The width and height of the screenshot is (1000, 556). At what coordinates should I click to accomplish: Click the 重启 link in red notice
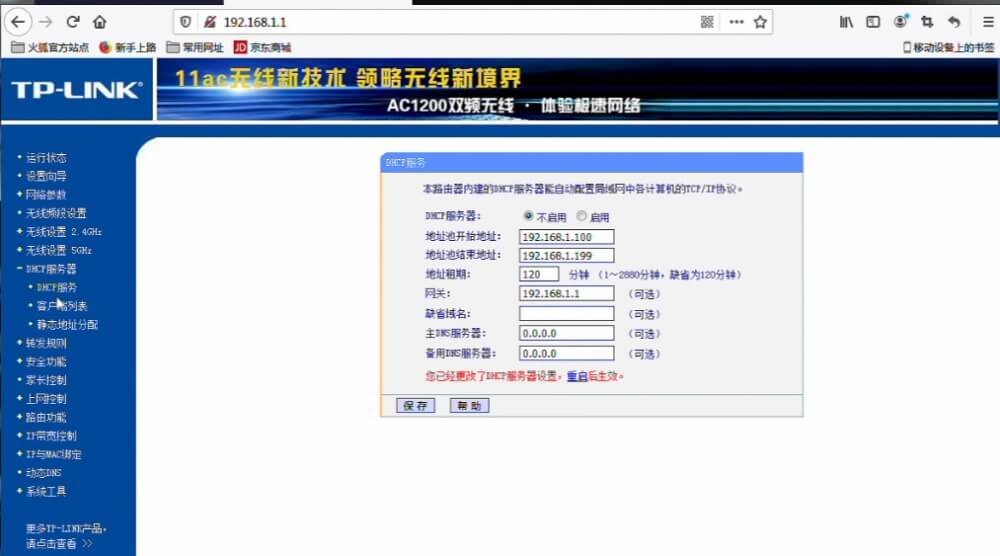(576, 376)
